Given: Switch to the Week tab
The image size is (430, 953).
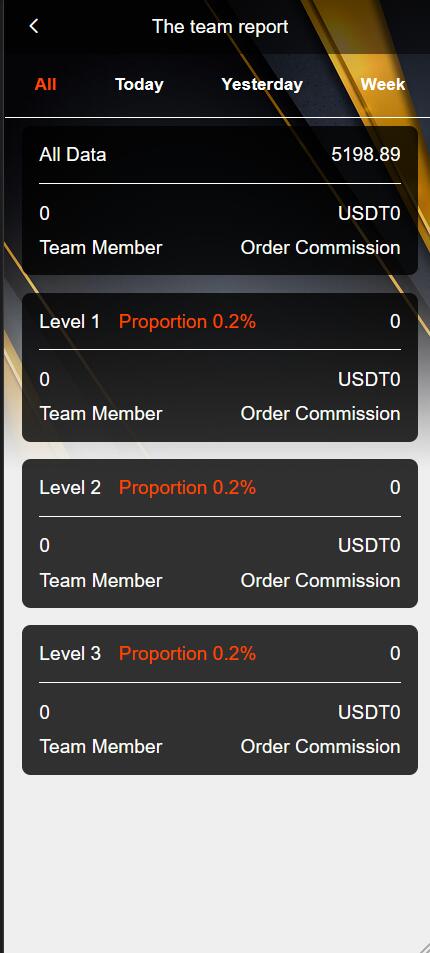Looking at the screenshot, I should point(383,84).
